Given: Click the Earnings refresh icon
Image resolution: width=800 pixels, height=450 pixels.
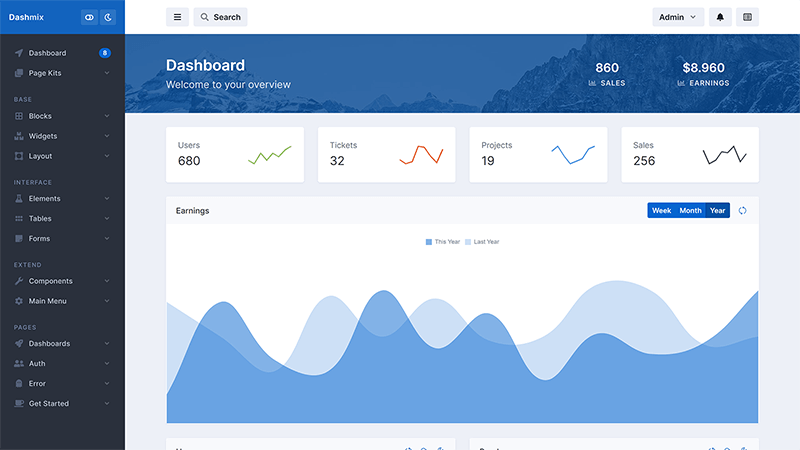Looking at the screenshot, I should coord(742,211).
